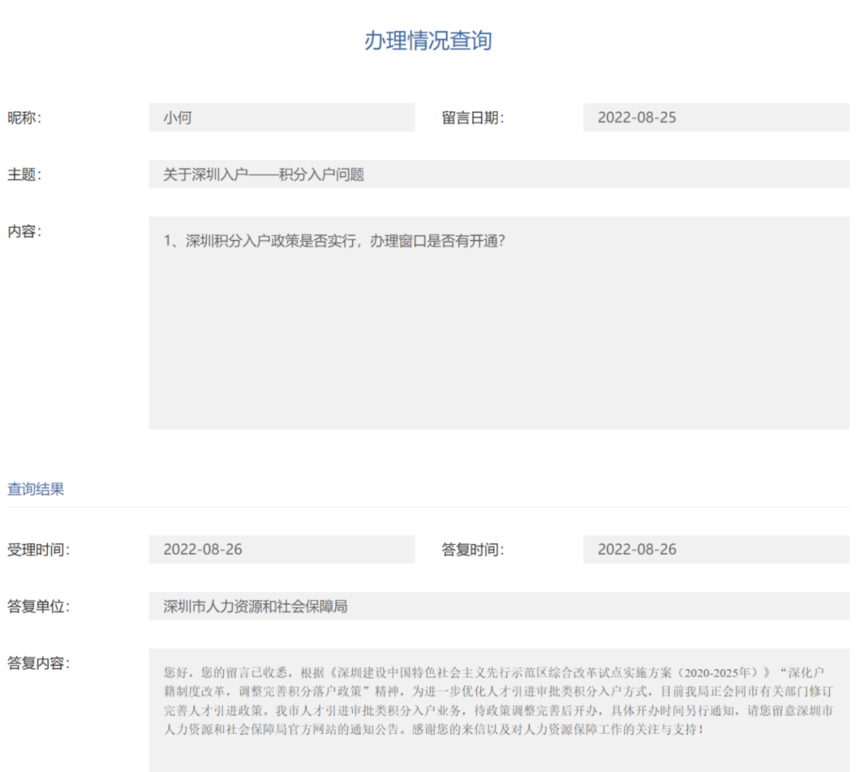Viewport: 860px width, 772px height.
Task: Click the 办理情况查询 page title
Action: click(428, 41)
